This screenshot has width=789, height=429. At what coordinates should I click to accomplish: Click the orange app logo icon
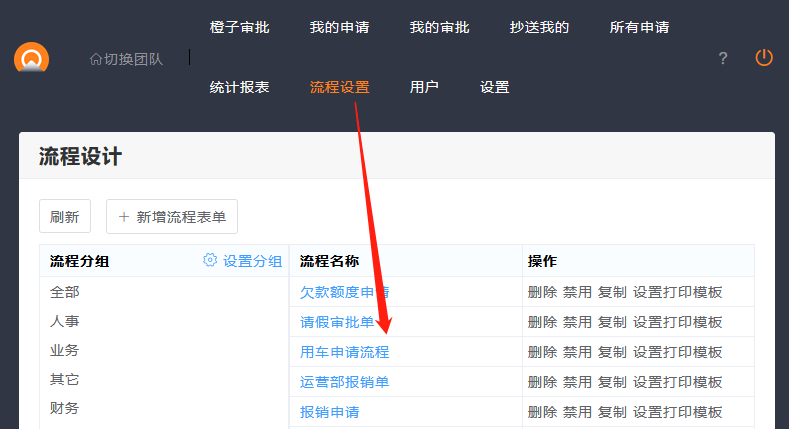click(x=31, y=59)
